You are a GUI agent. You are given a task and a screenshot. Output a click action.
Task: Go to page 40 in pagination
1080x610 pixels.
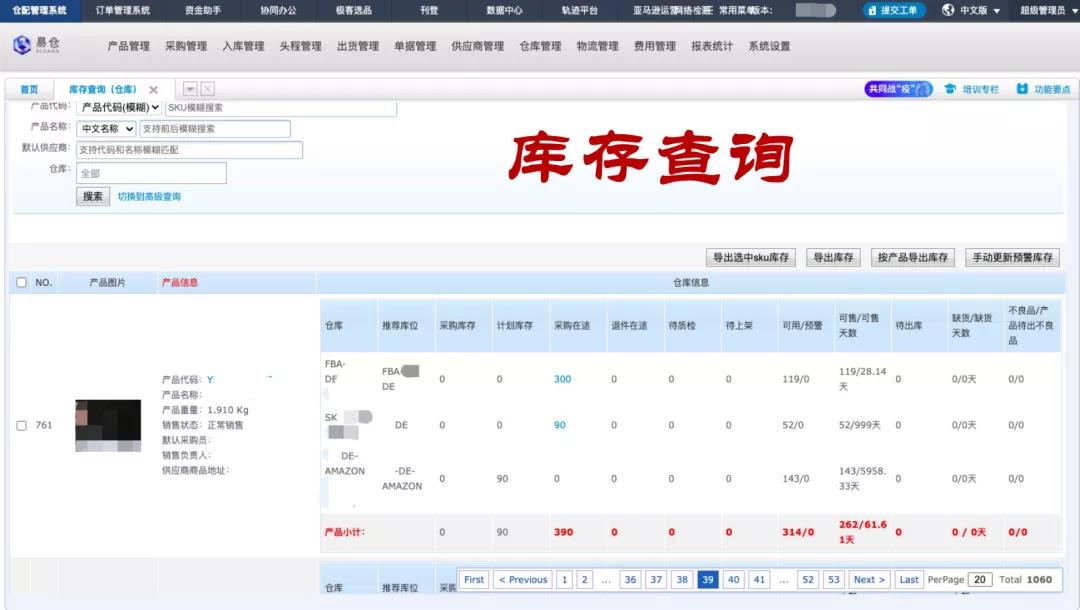click(734, 579)
